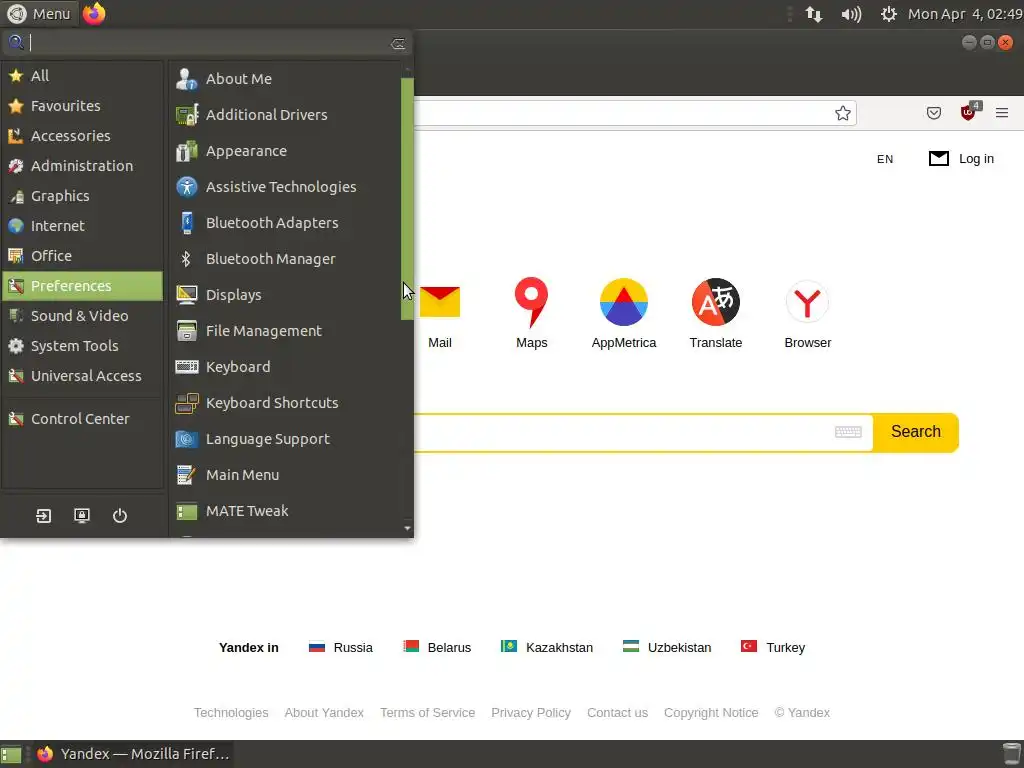Image resolution: width=1024 pixels, height=768 pixels.
Task: Open Assistive Technologies
Action: pyautogui.click(x=285, y=187)
